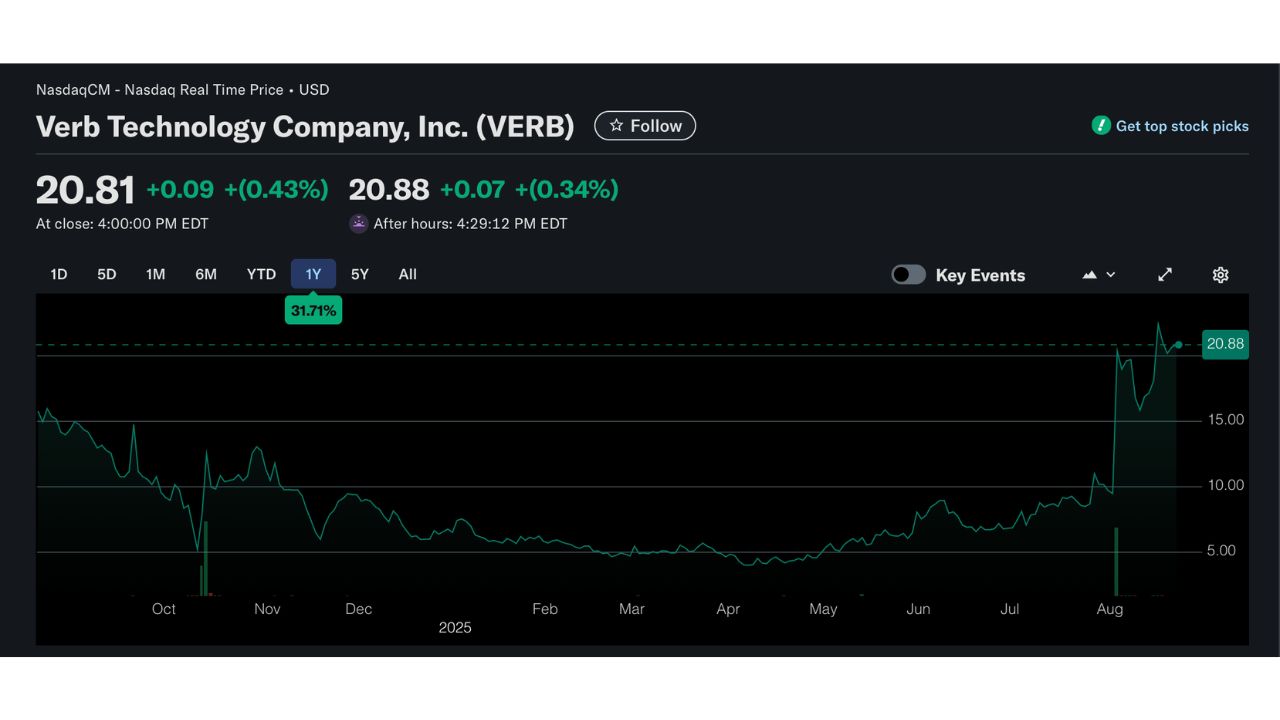Expand chart to fullscreen view

(x=1165, y=275)
